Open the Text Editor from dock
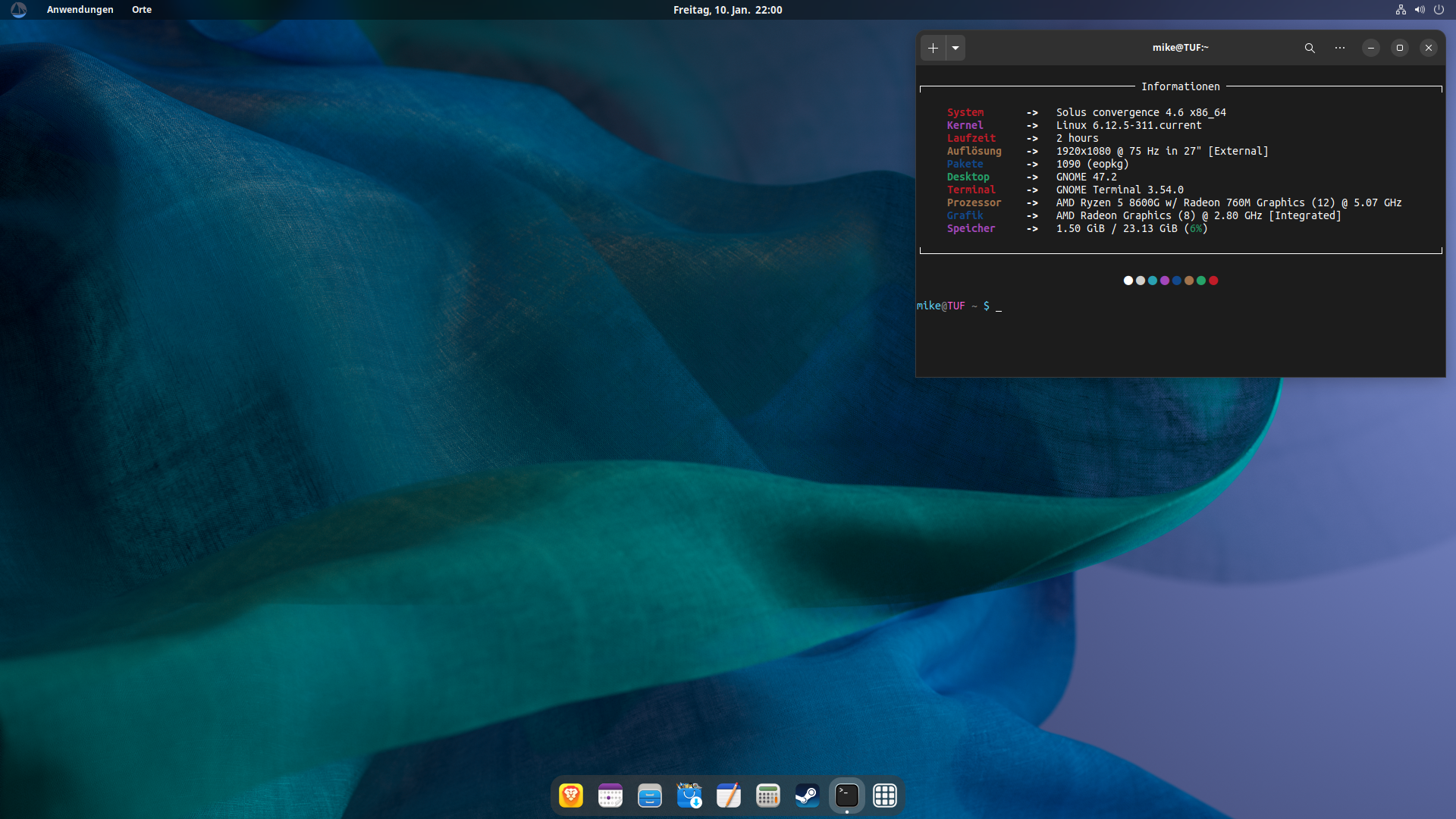Image resolution: width=1456 pixels, height=819 pixels. (729, 795)
